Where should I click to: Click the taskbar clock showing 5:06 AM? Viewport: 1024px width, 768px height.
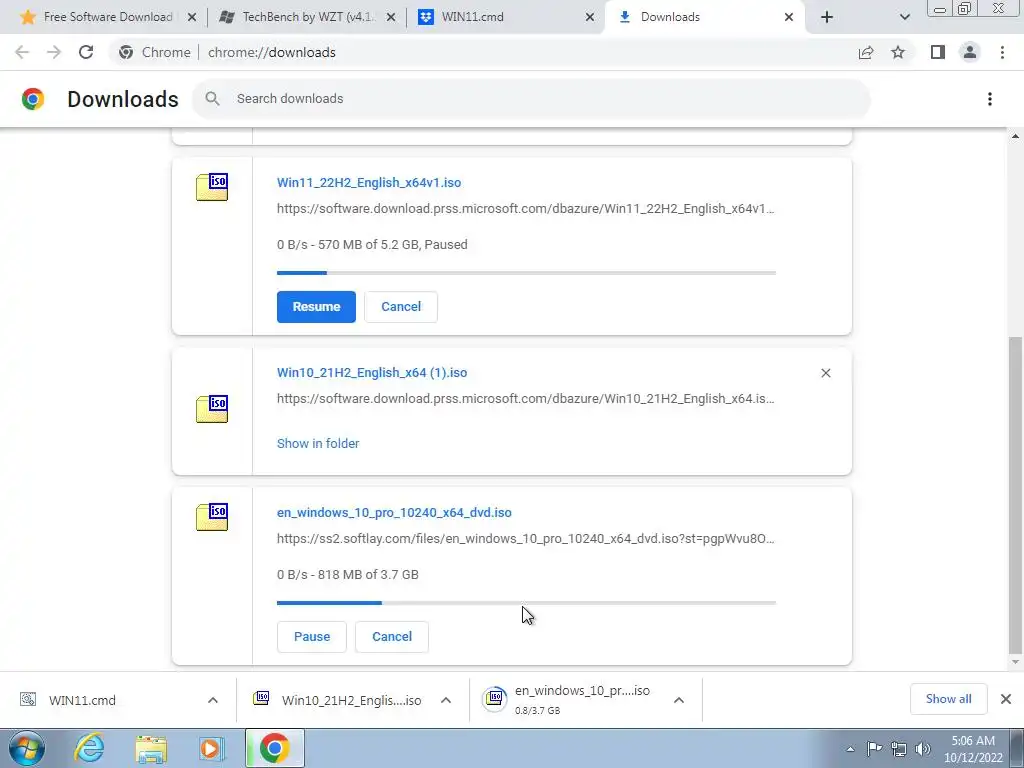[x=972, y=749]
